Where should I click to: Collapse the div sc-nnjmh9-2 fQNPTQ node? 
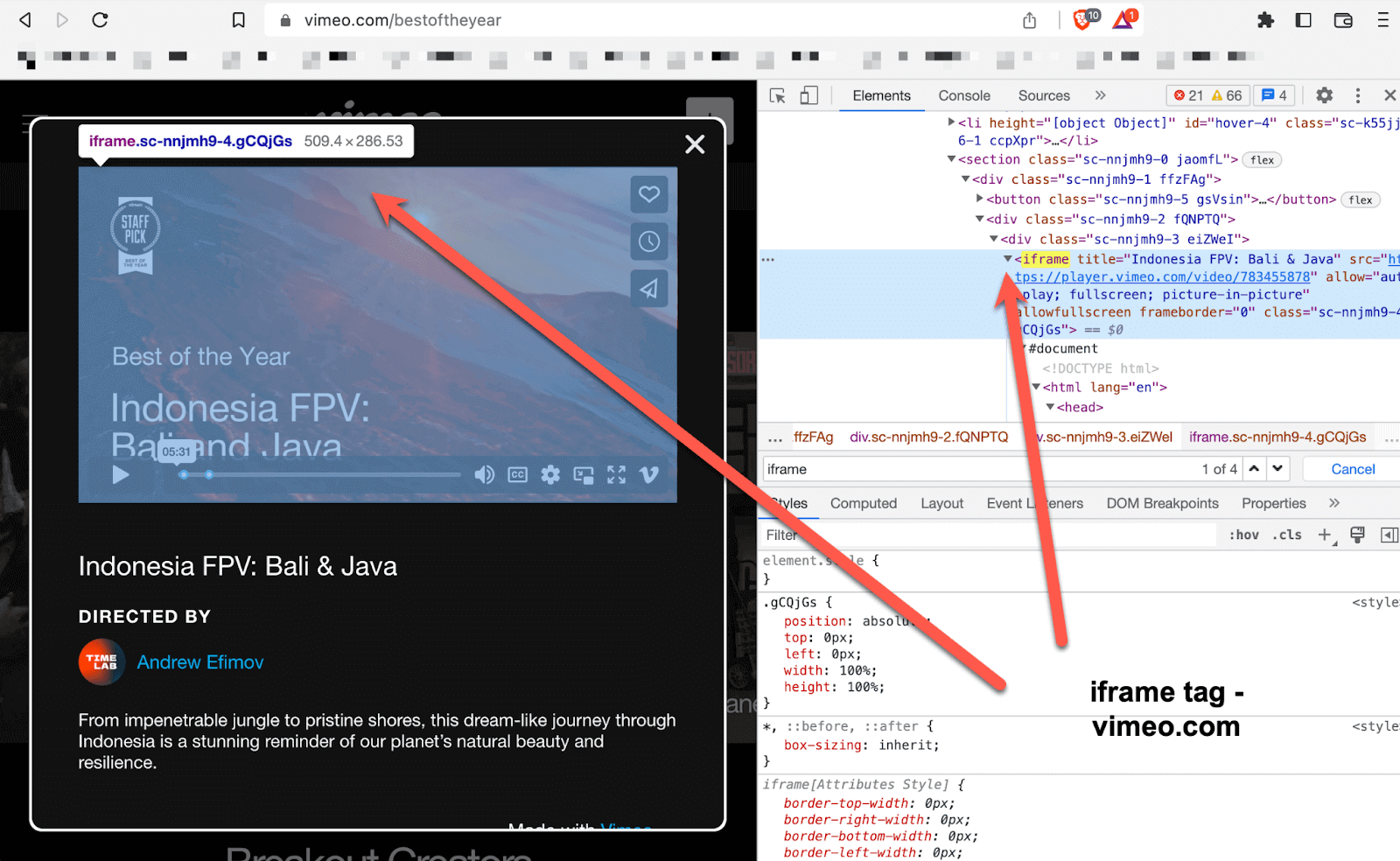point(980,219)
